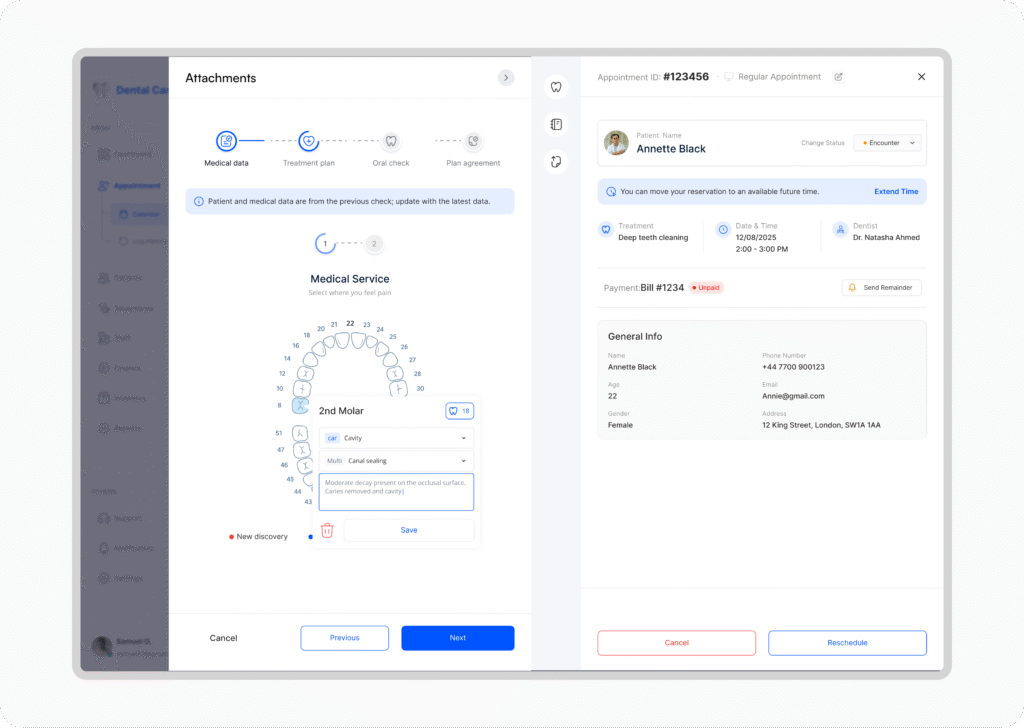Image resolution: width=1024 pixels, height=728 pixels.
Task: Click the tooth icon in the side rail
Action: coord(556,87)
